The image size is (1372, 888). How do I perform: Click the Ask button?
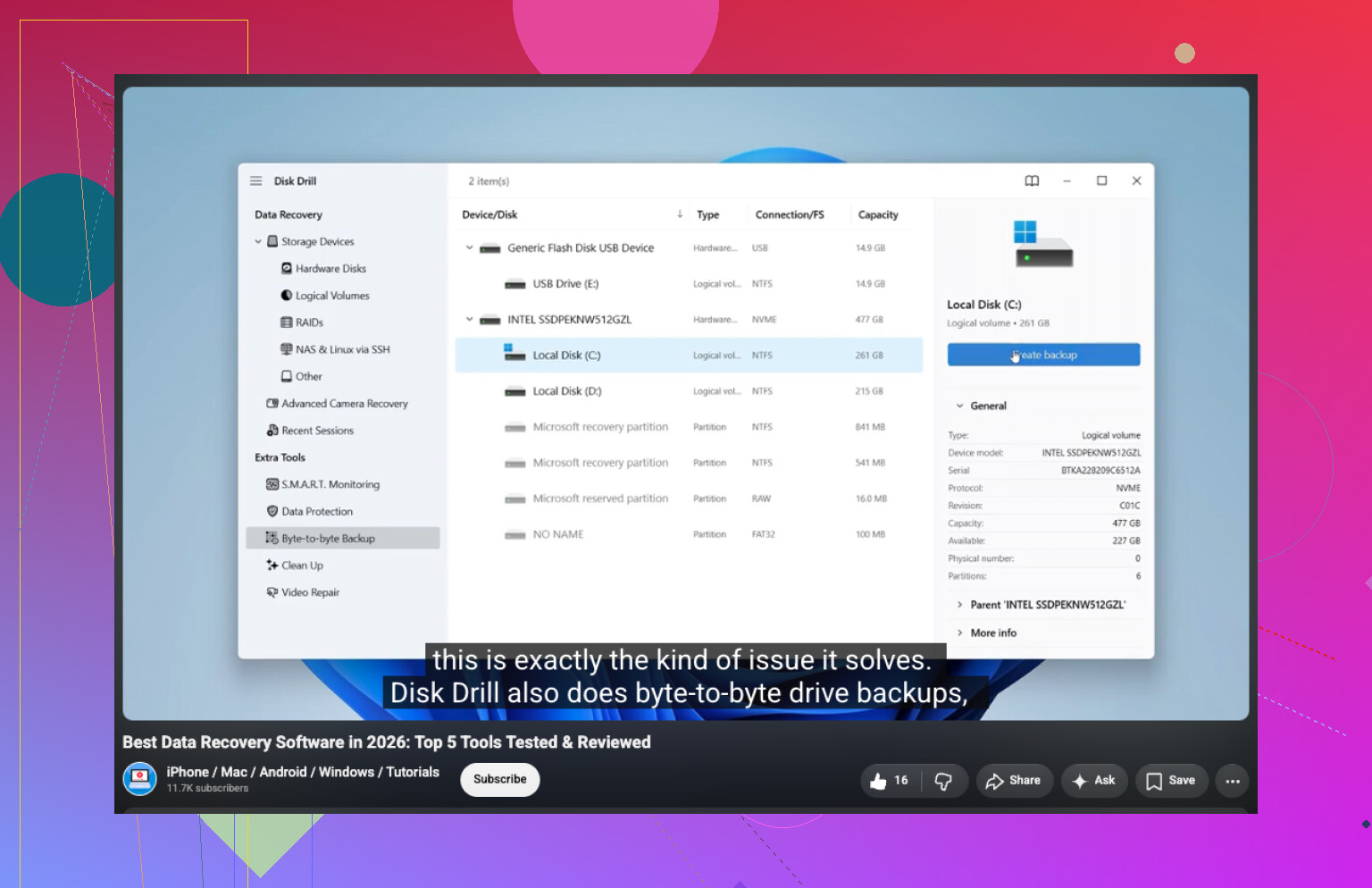(1094, 781)
